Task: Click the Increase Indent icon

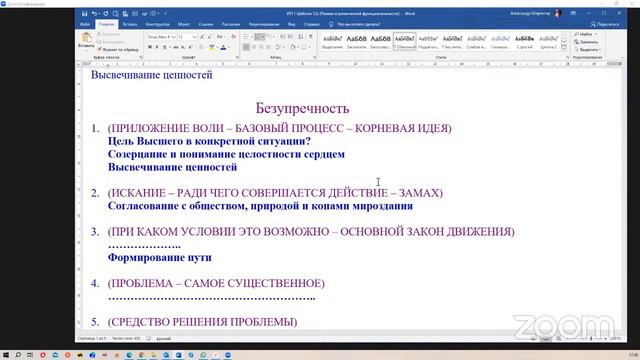Action: tap(290, 37)
